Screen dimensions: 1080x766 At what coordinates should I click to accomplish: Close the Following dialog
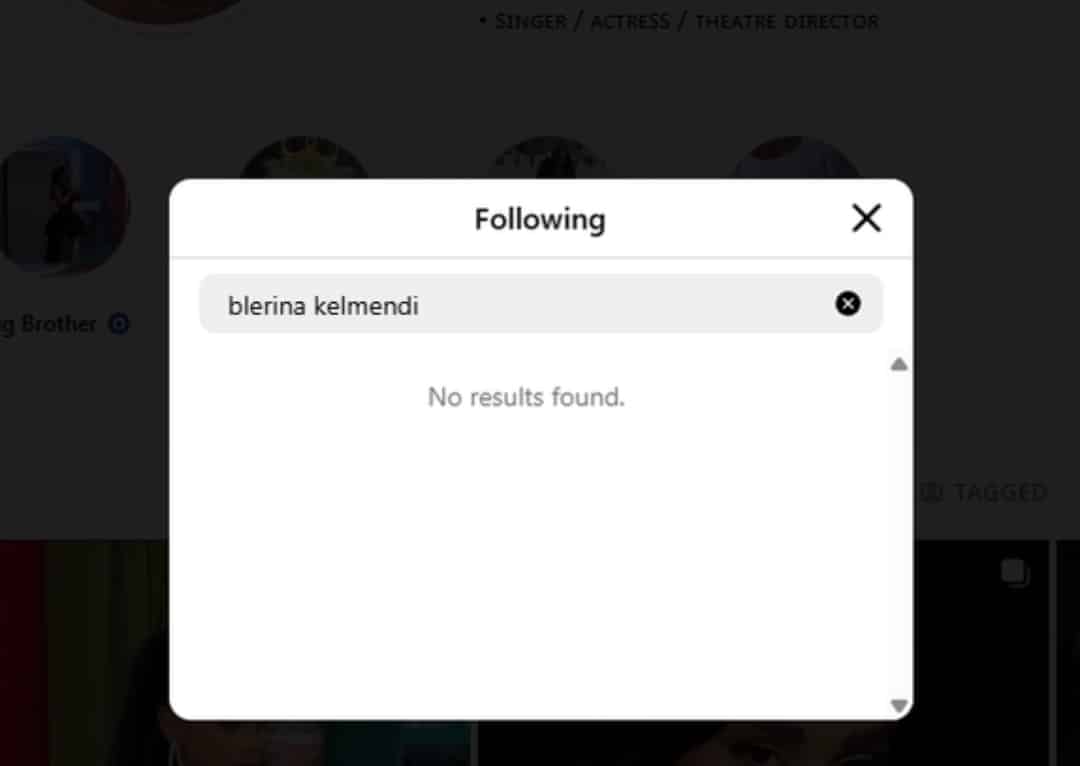pyautogui.click(x=866, y=218)
